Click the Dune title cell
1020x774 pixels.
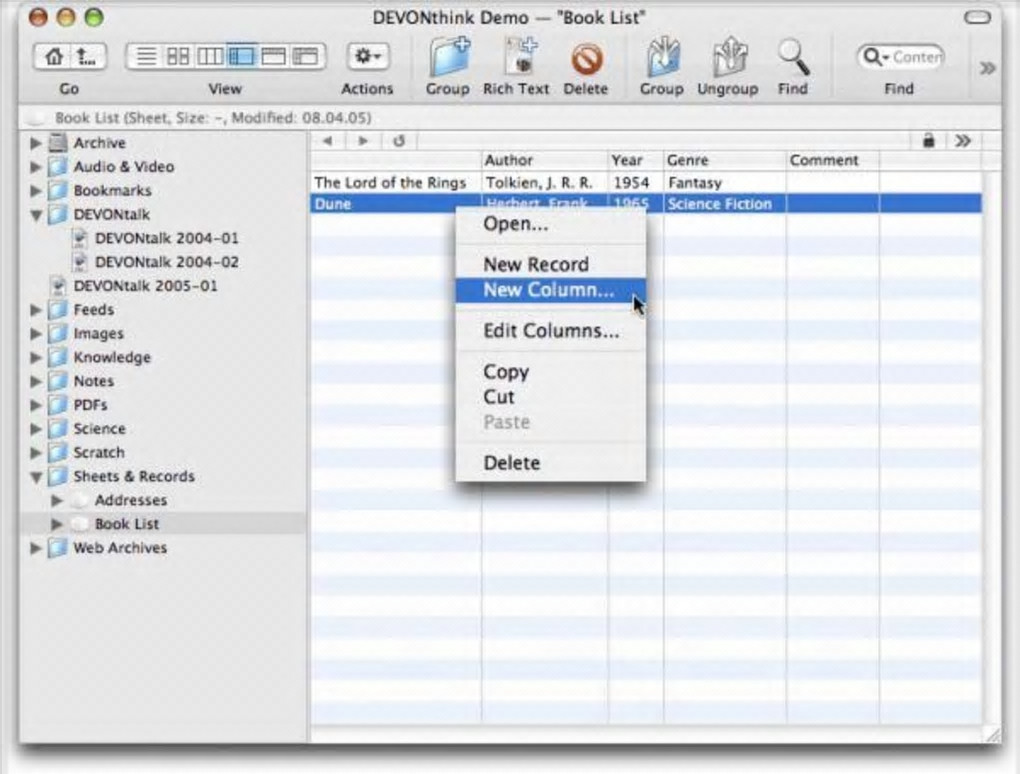pos(396,204)
